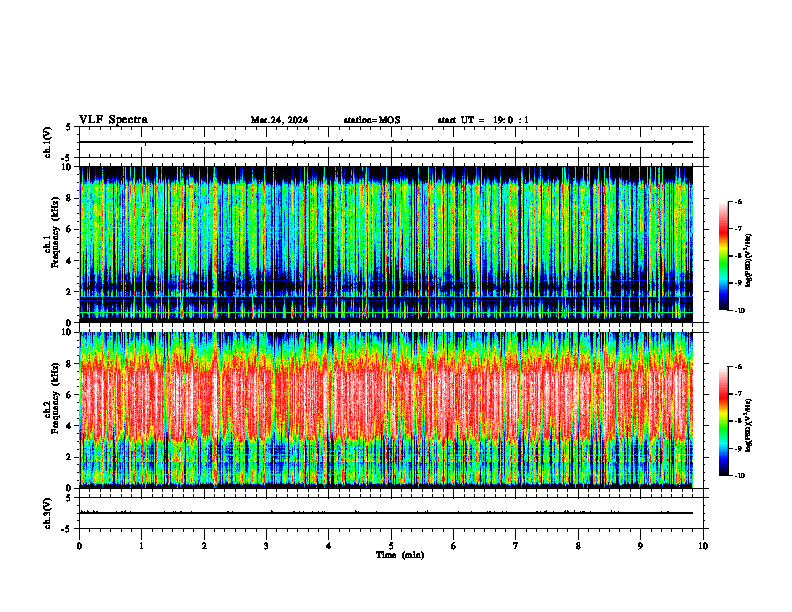This screenshot has width=792, height=612.
Task: Click the ch.2 spectrogram color bar
Action: click(723, 421)
